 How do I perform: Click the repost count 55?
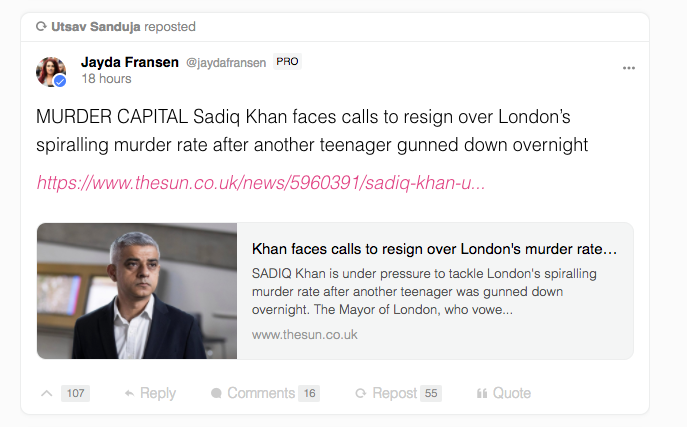point(430,393)
